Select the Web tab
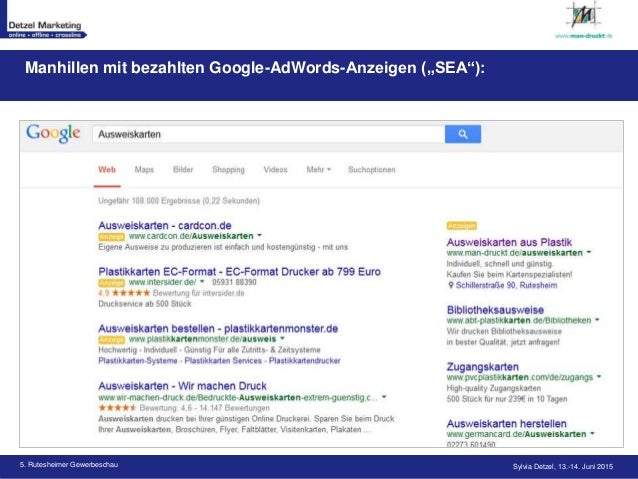The height and width of the screenshot is (479, 638). pos(107,170)
